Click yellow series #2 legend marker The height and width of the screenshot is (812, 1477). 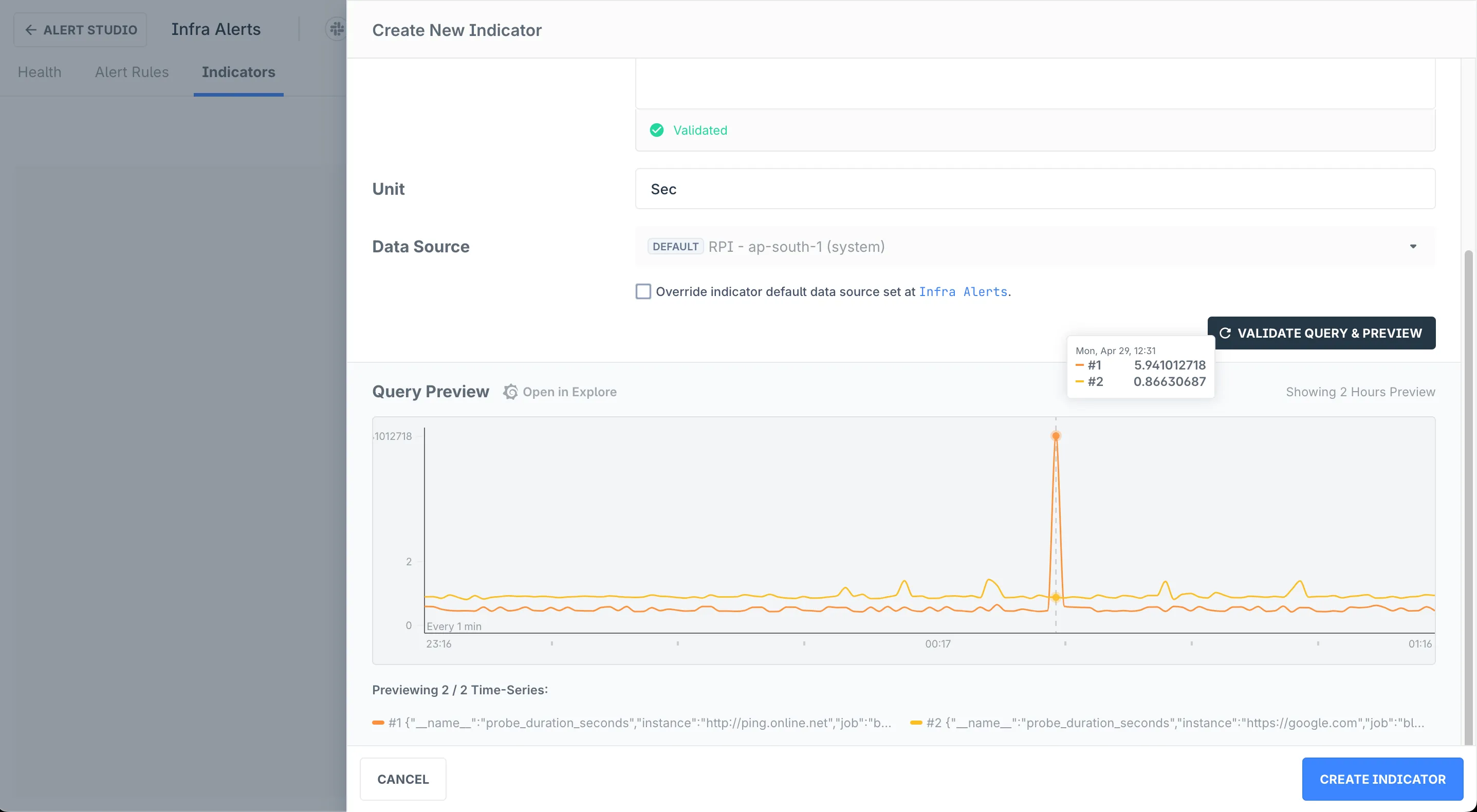tap(916, 723)
